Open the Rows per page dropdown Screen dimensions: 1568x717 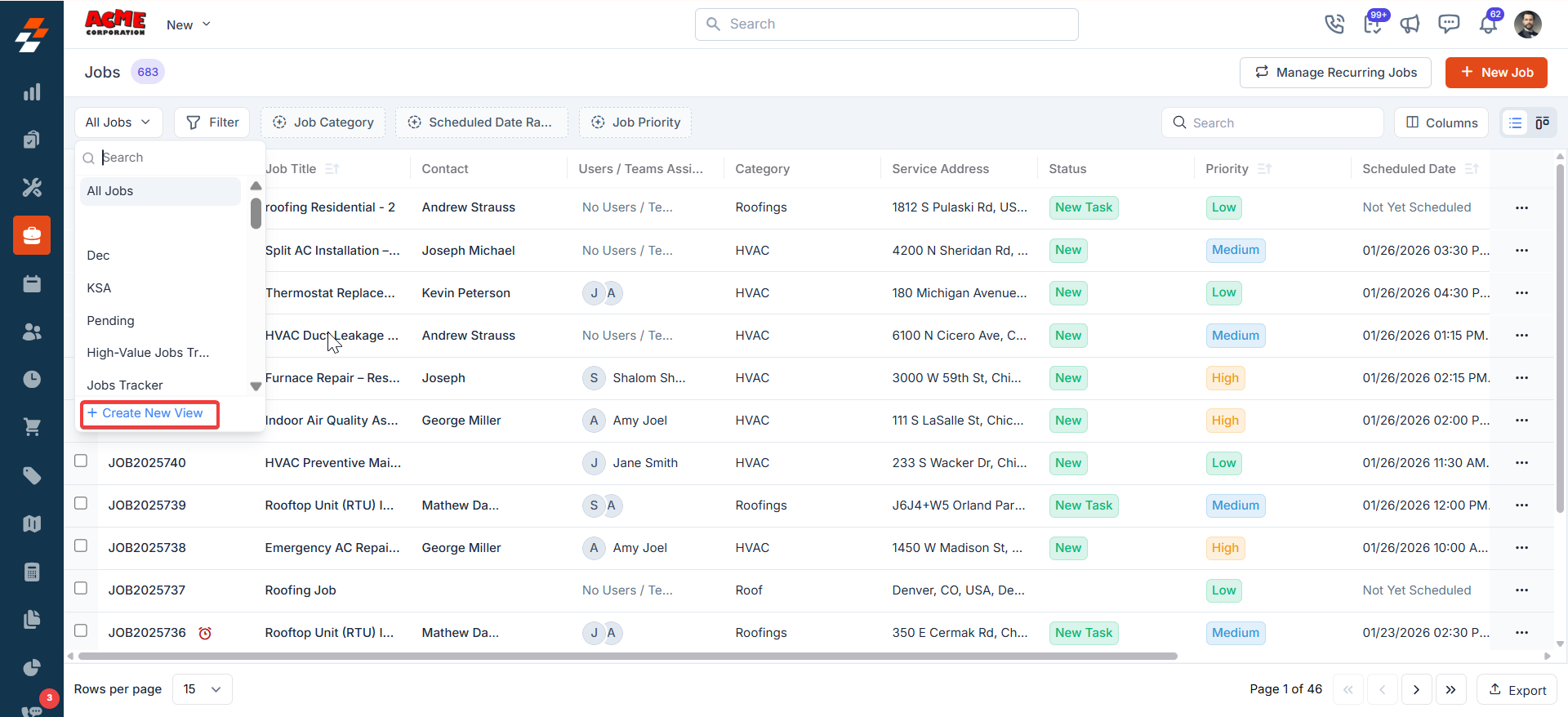[x=202, y=689]
